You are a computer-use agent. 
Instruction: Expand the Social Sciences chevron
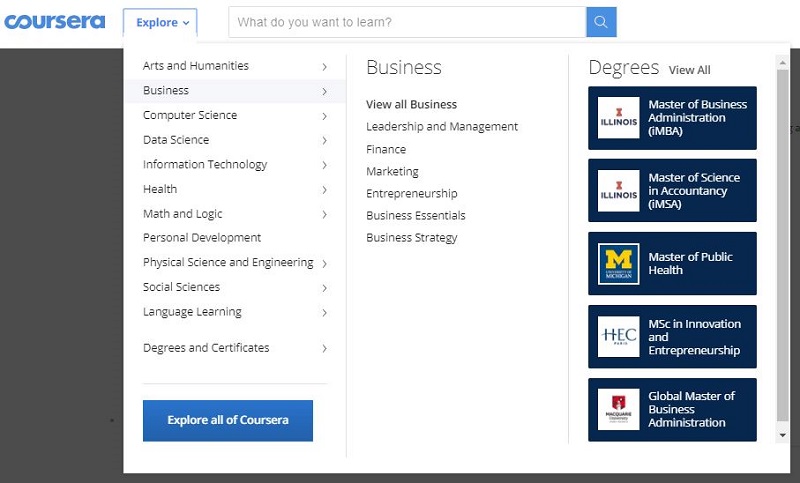(x=324, y=288)
